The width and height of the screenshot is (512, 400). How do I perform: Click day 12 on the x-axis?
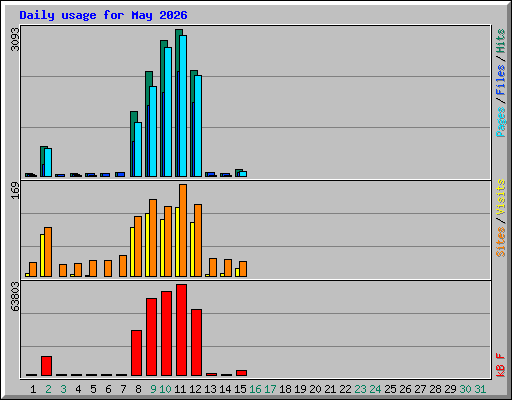click(195, 389)
